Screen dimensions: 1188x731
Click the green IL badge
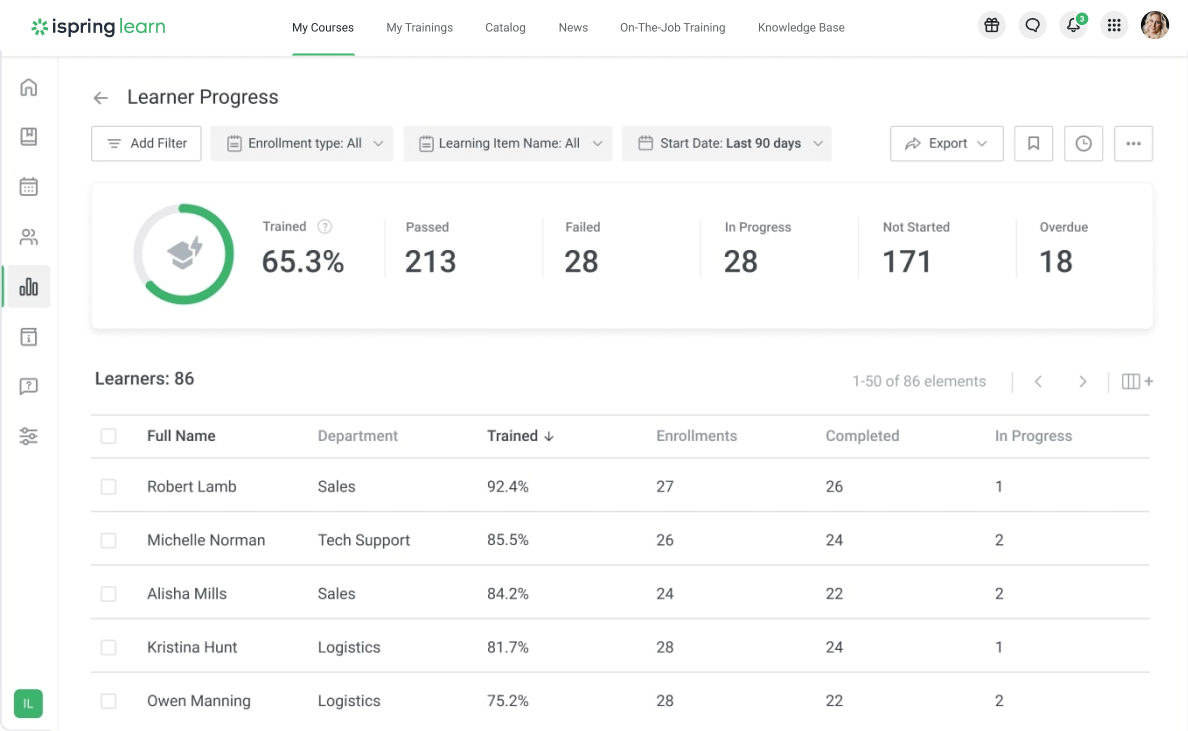click(x=28, y=704)
